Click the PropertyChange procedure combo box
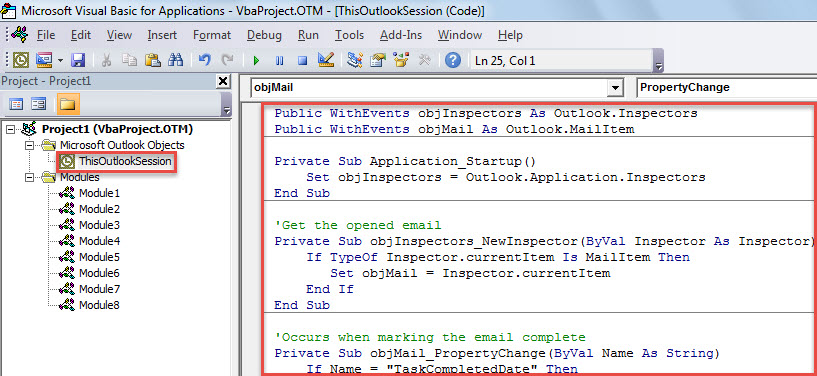Screen dimensions: 817x376 pyautogui.click(x=726, y=87)
